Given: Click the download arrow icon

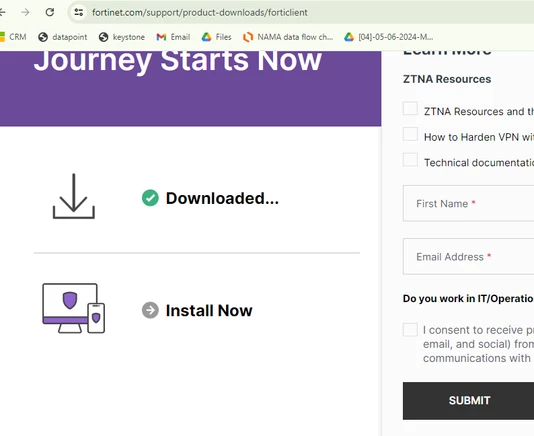Looking at the screenshot, I should 74,196.
